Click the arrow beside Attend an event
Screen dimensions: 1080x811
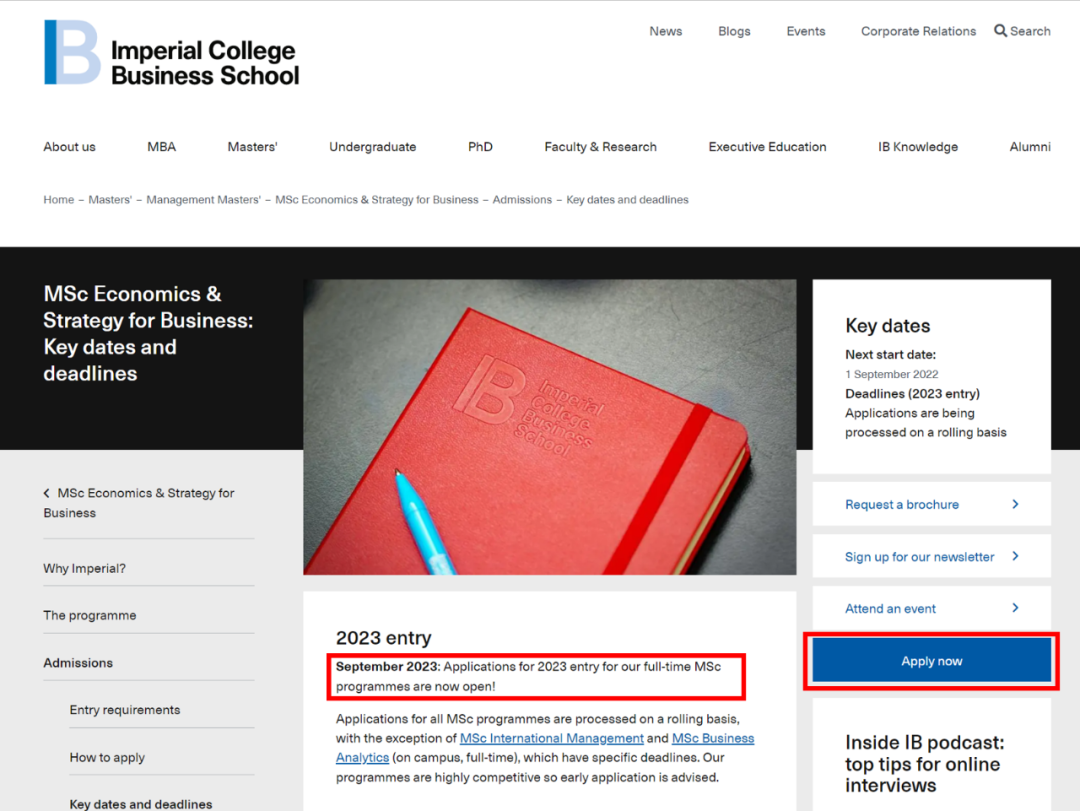[1015, 608]
